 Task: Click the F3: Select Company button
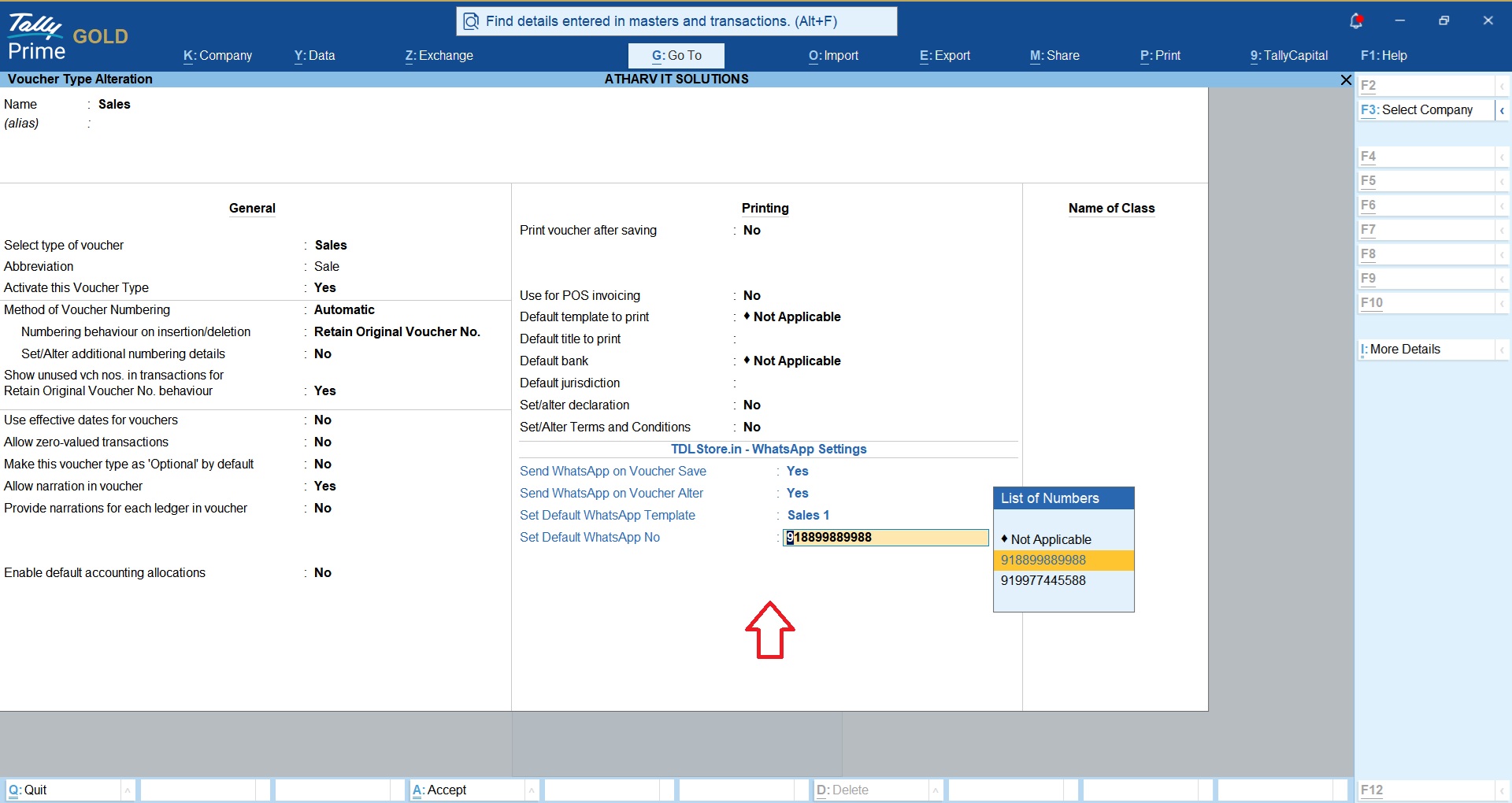[1426, 110]
